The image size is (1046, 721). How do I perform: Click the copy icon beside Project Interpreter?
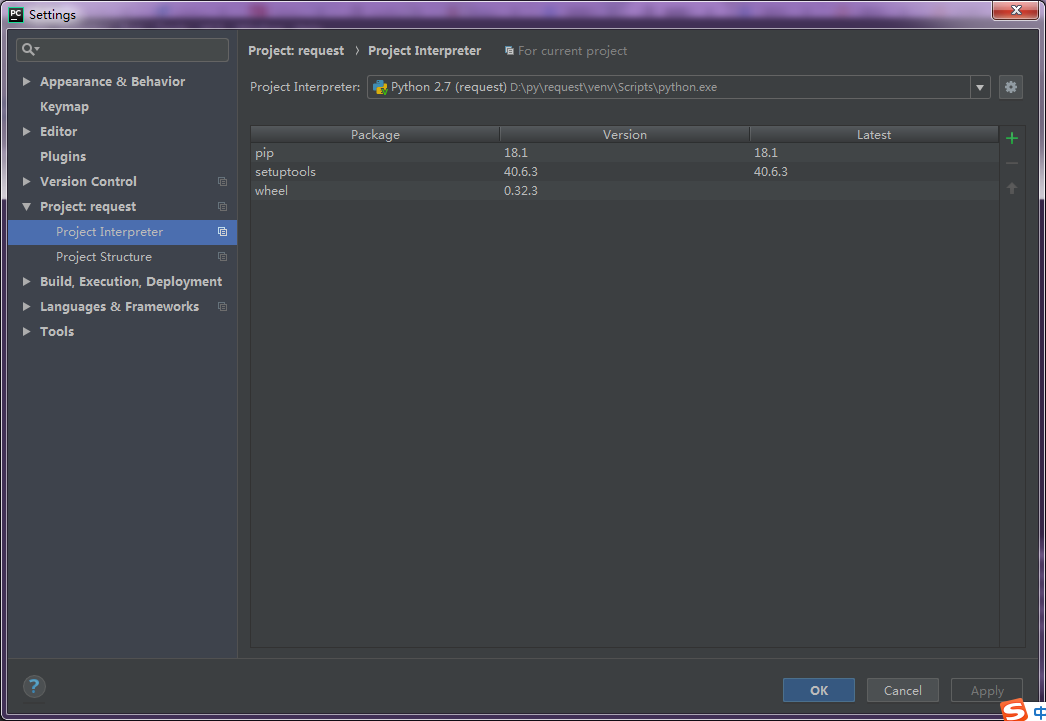pyautogui.click(x=222, y=231)
